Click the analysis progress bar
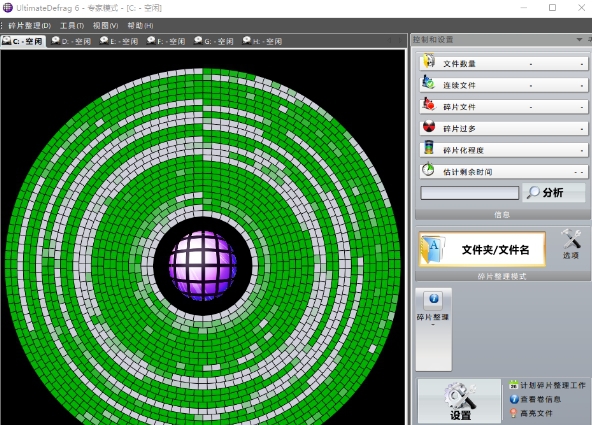The width and height of the screenshot is (592, 425). [470, 193]
